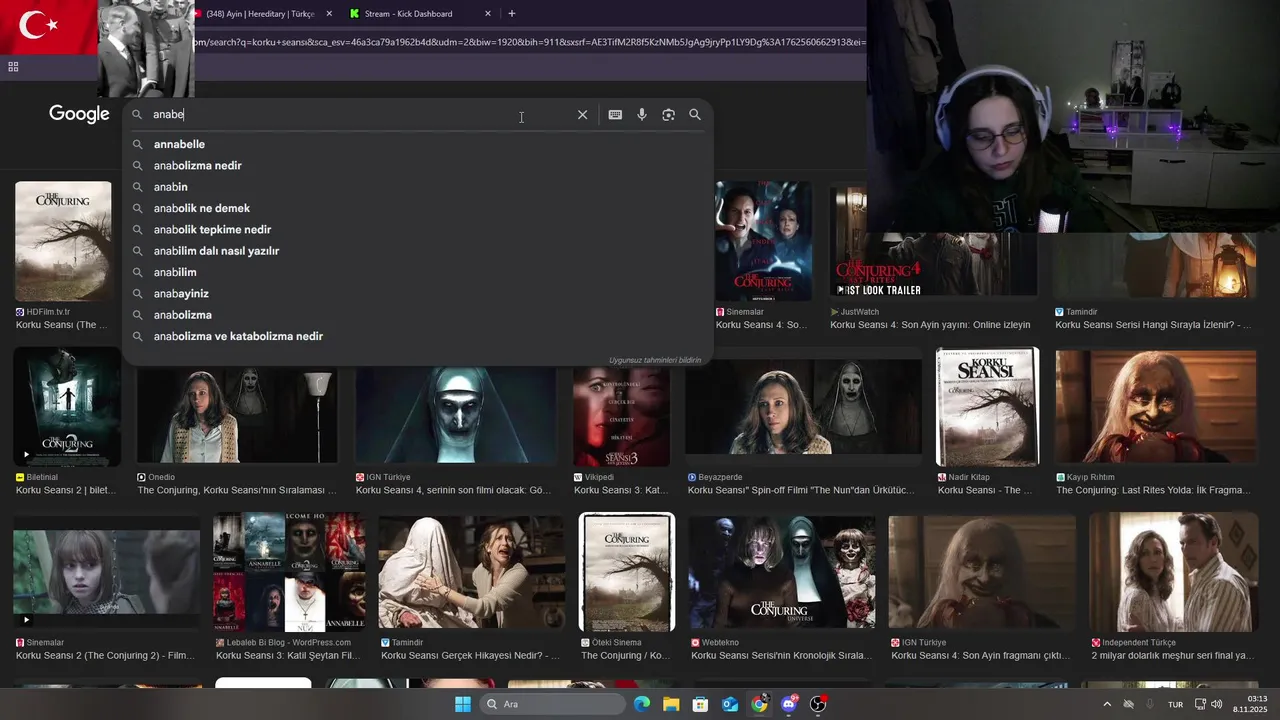Close the Hereditary browser tab
This screenshot has width=1280, height=720.
point(329,14)
